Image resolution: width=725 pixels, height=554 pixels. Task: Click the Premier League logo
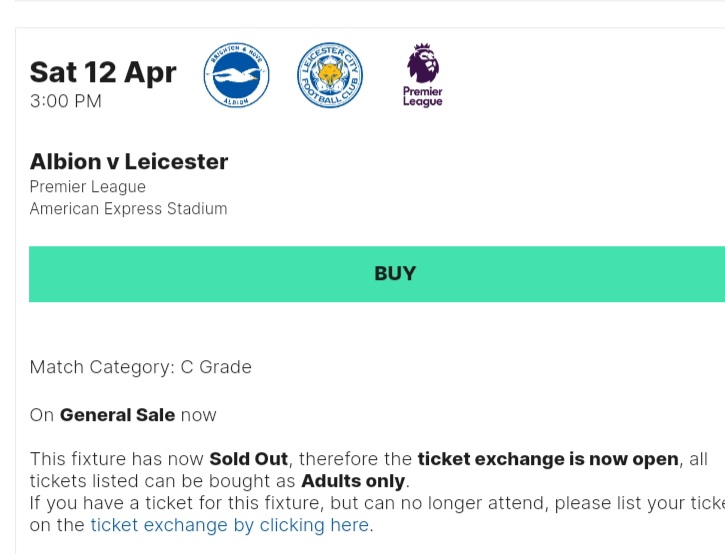(423, 75)
